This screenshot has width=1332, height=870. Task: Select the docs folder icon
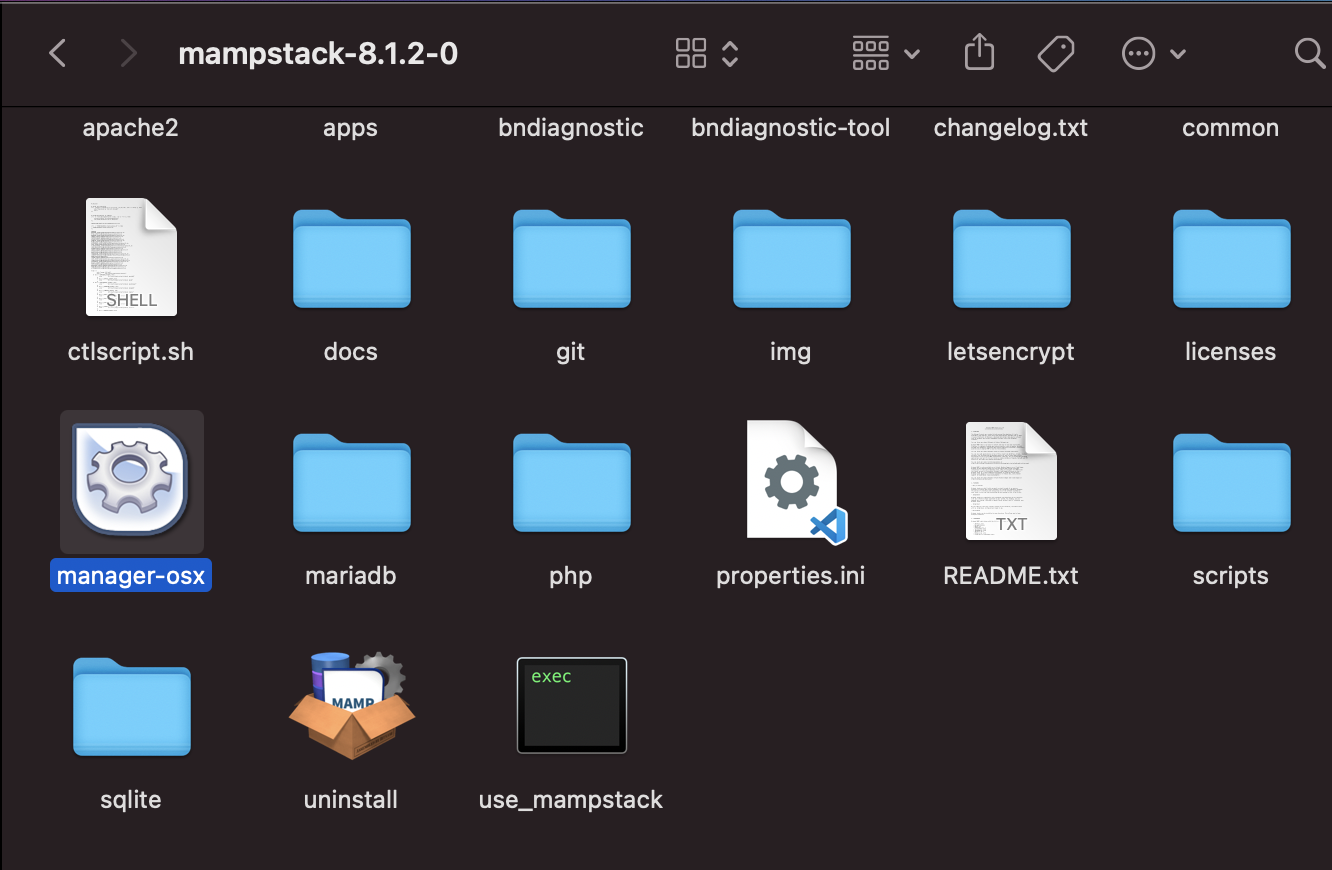point(351,259)
